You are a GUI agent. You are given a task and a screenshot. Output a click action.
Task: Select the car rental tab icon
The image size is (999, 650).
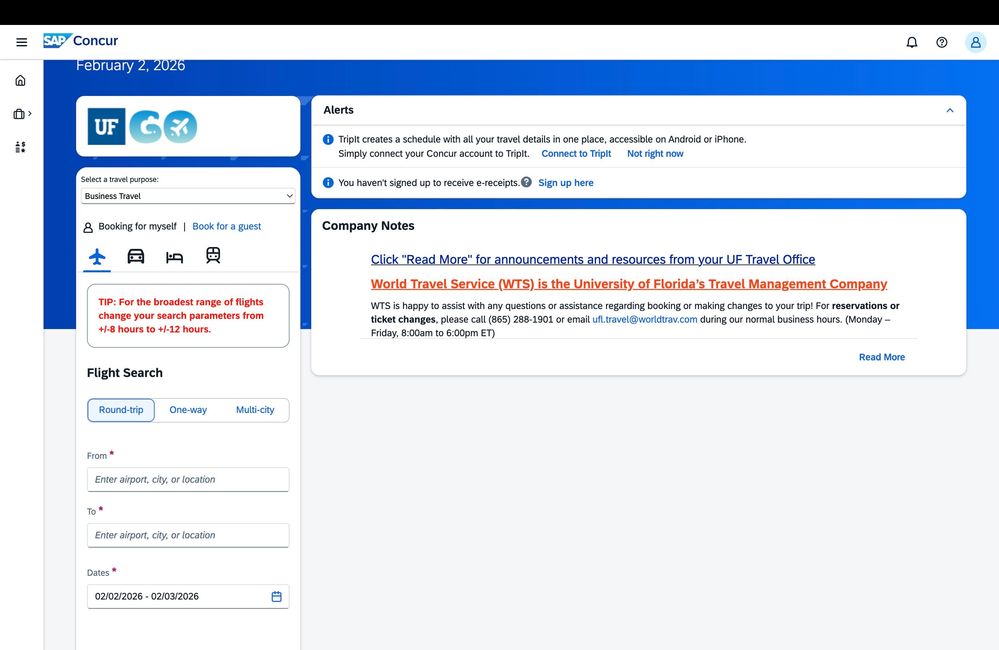click(136, 256)
